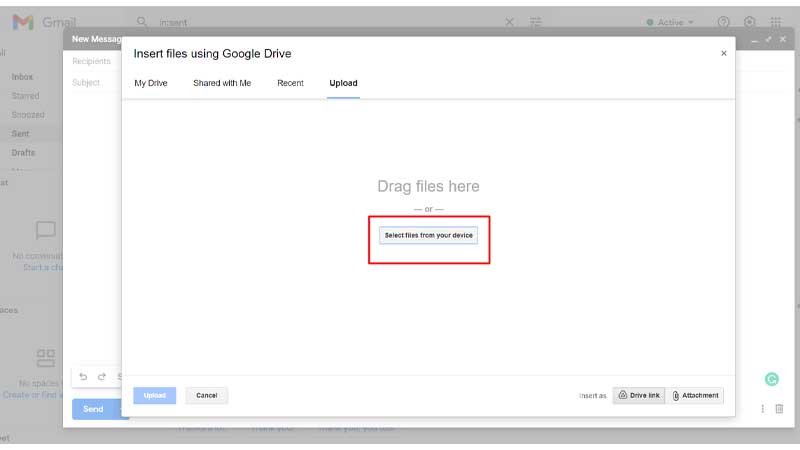Click the blue Upload button
This screenshot has width=800, height=450.
pos(155,395)
